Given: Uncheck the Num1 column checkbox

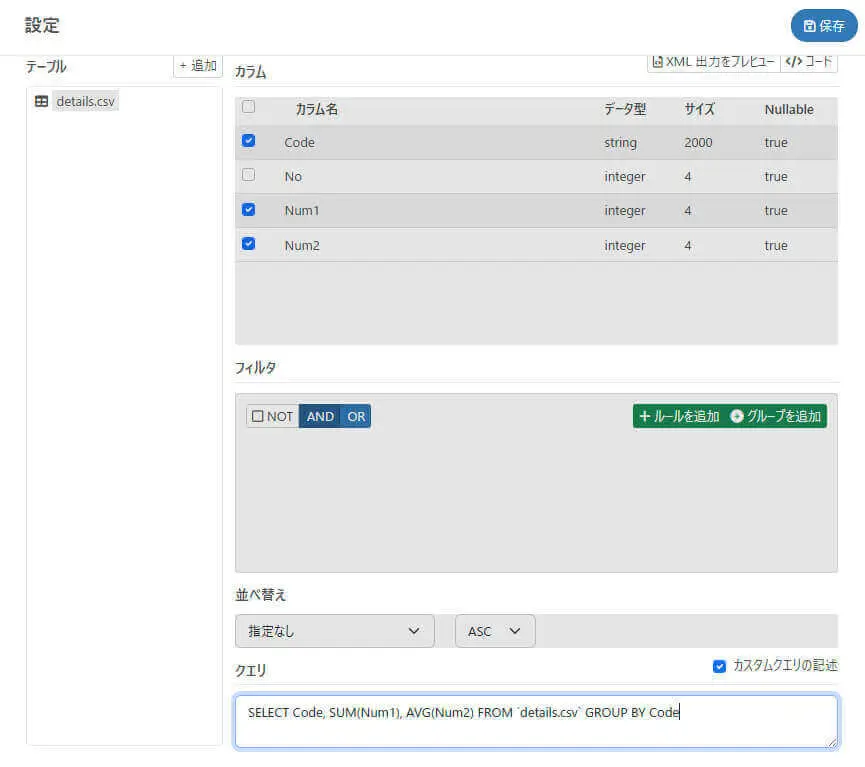Looking at the screenshot, I should [x=248, y=210].
